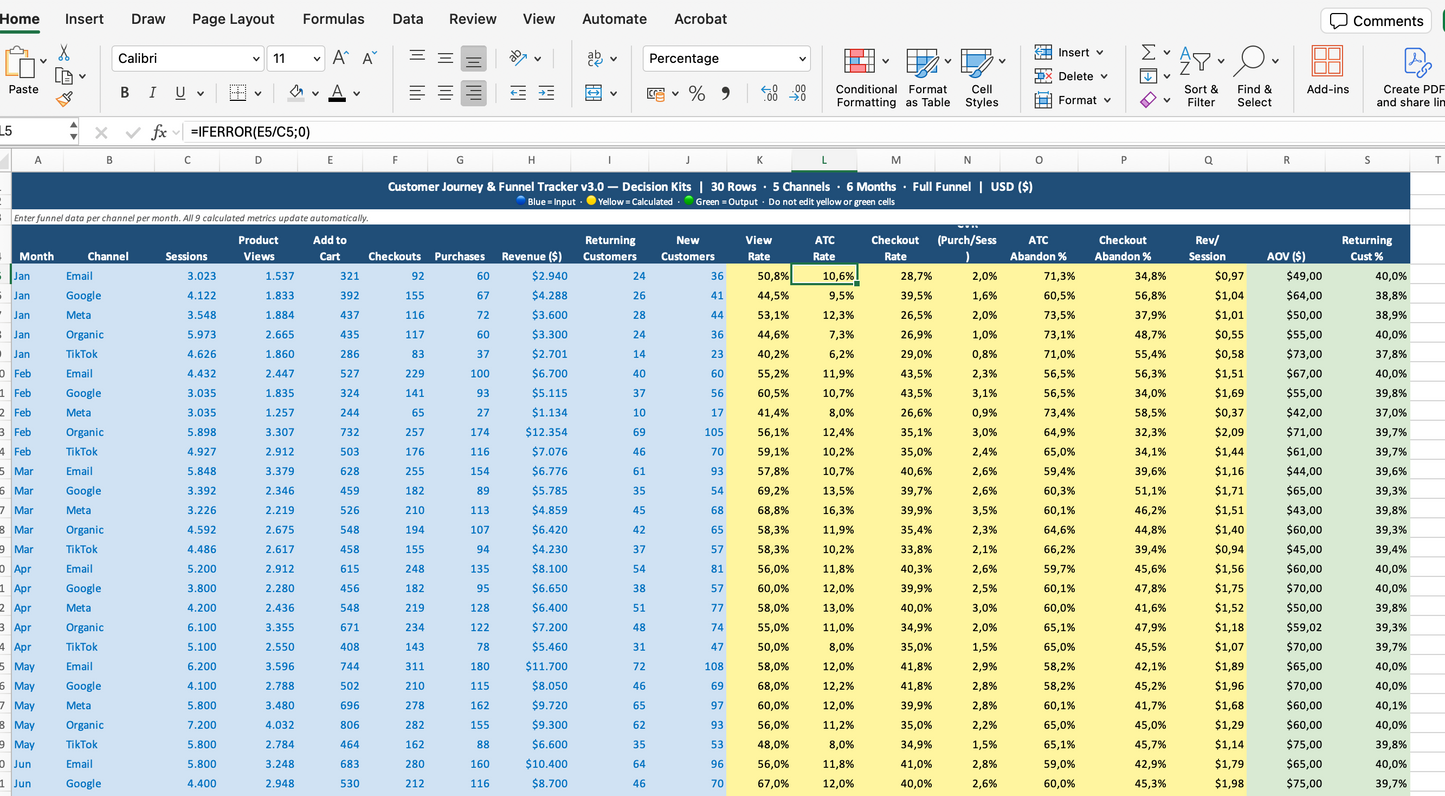Click the Format cells button
The image size is (1445, 796).
[1072, 100]
